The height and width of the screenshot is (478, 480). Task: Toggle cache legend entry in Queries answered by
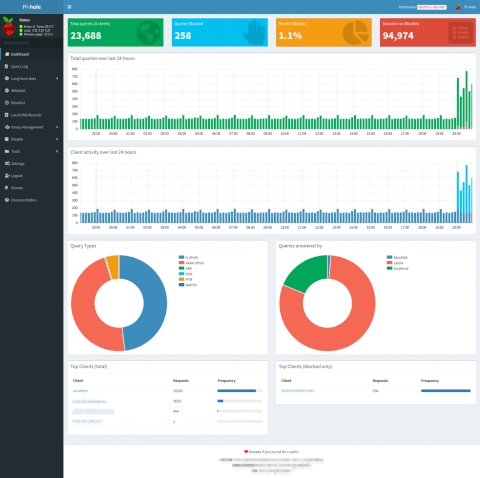click(395, 263)
